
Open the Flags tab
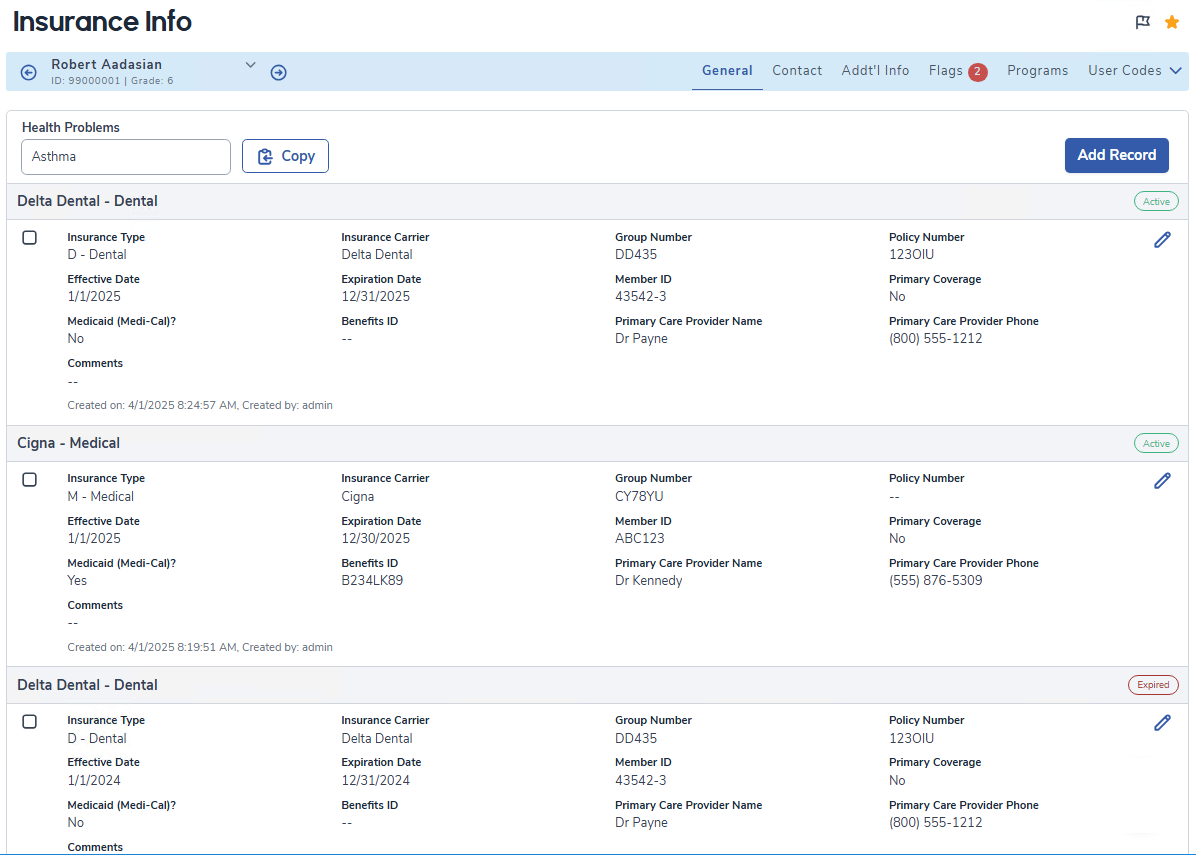point(945,70)
